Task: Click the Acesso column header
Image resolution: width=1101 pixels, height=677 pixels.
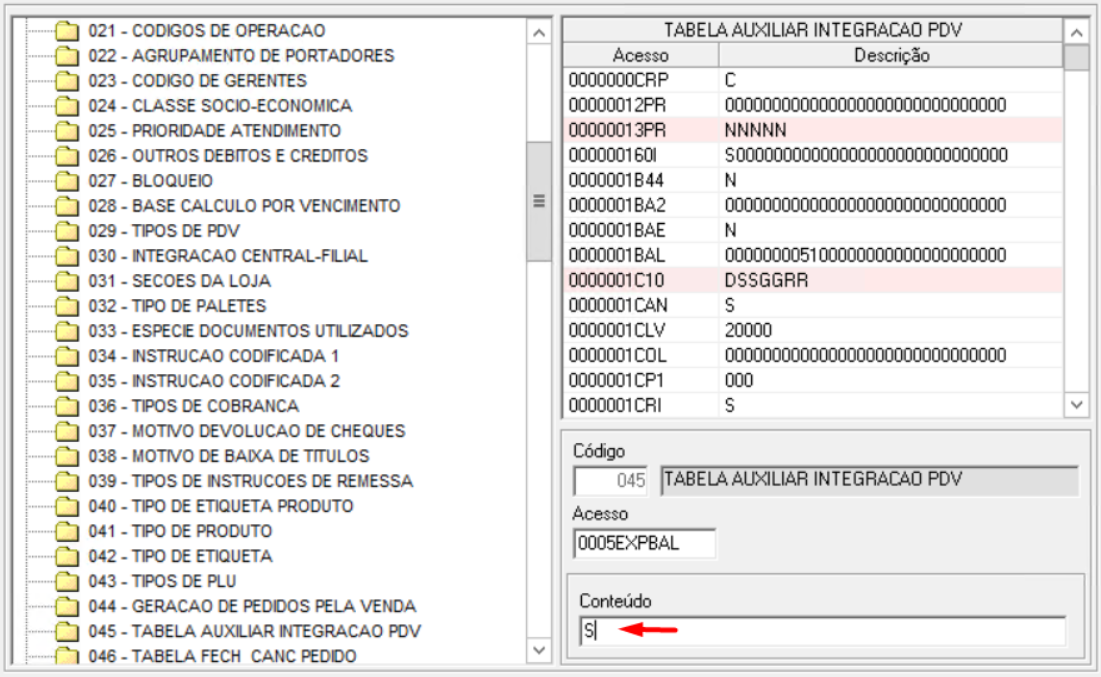Action: tap(640, 55)
